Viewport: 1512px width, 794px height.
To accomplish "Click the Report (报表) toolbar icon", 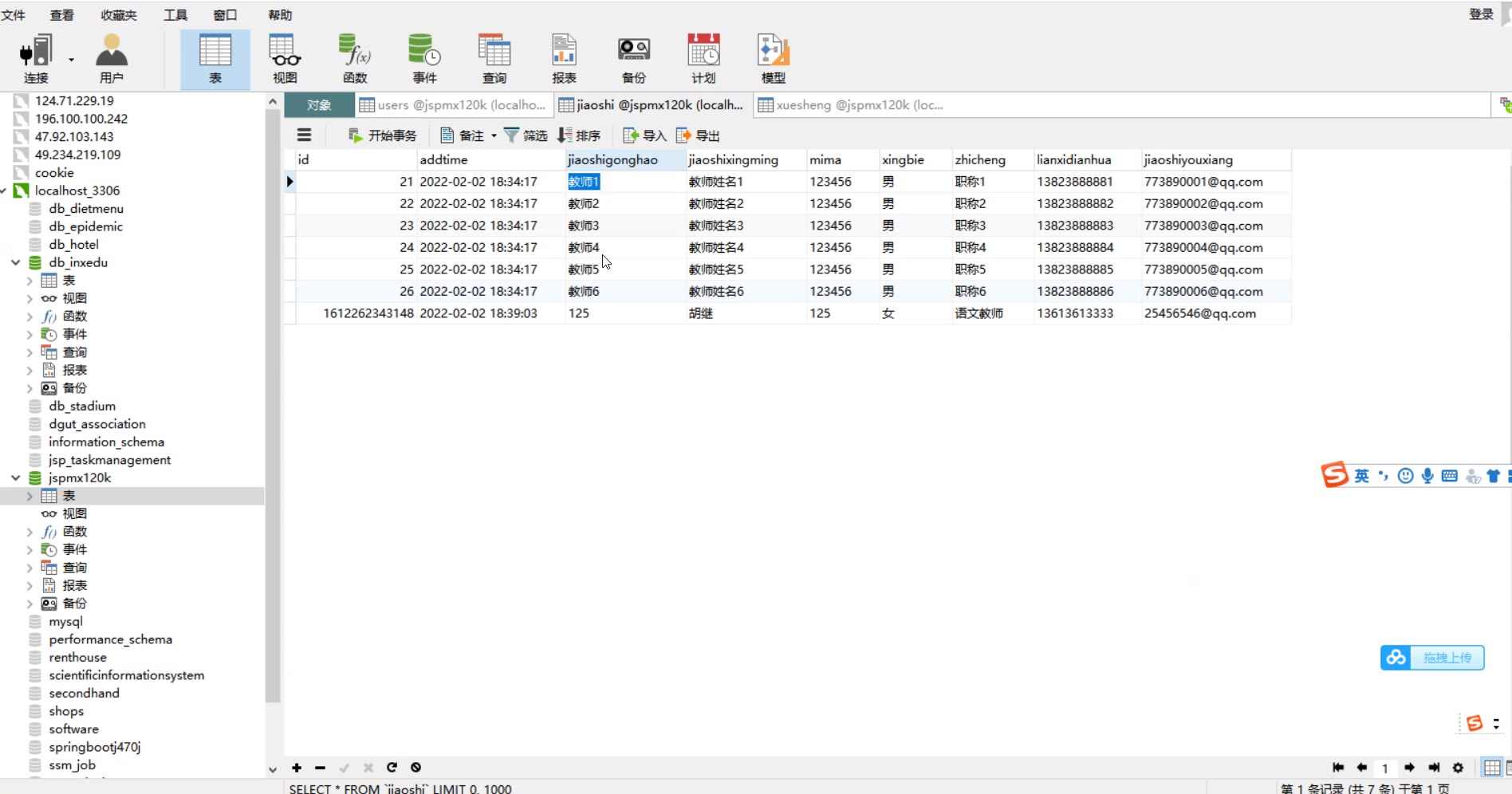I will click(564, 58).
